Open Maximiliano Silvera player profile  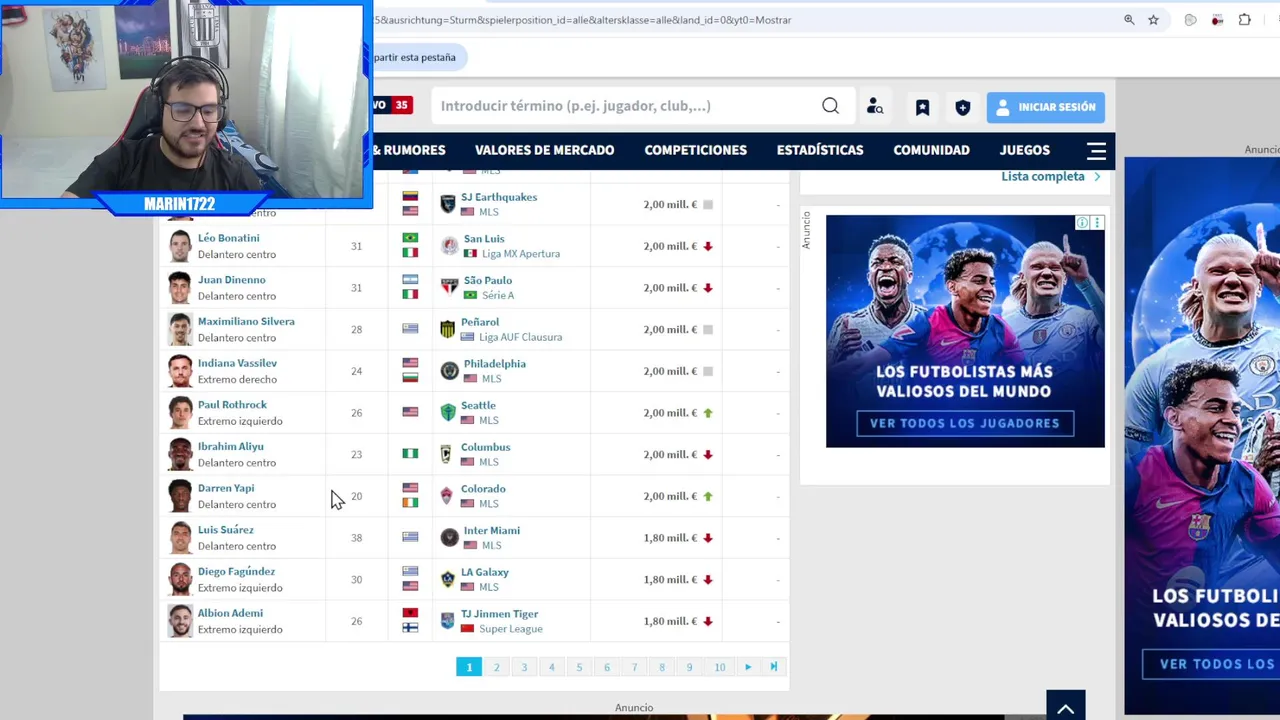click(246, 321)
